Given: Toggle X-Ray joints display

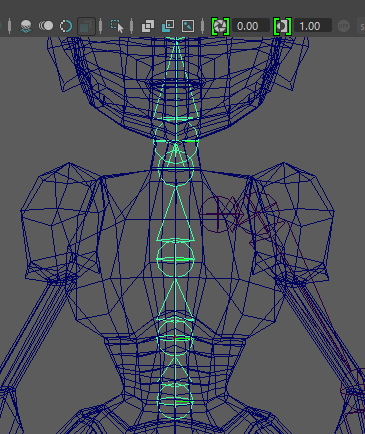Looking at the screenshot, I should tap(188, 26).
